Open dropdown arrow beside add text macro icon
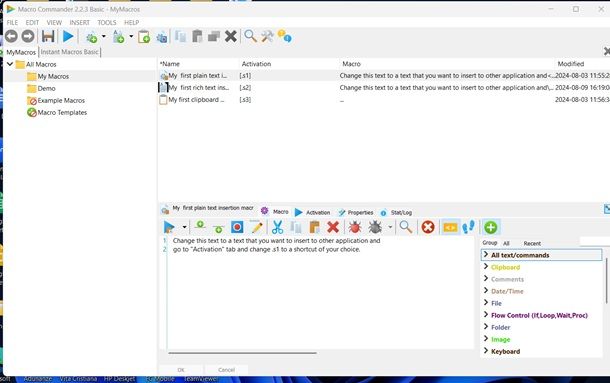The width and height of the screenshot is (610, 383). tap(131, 37)
